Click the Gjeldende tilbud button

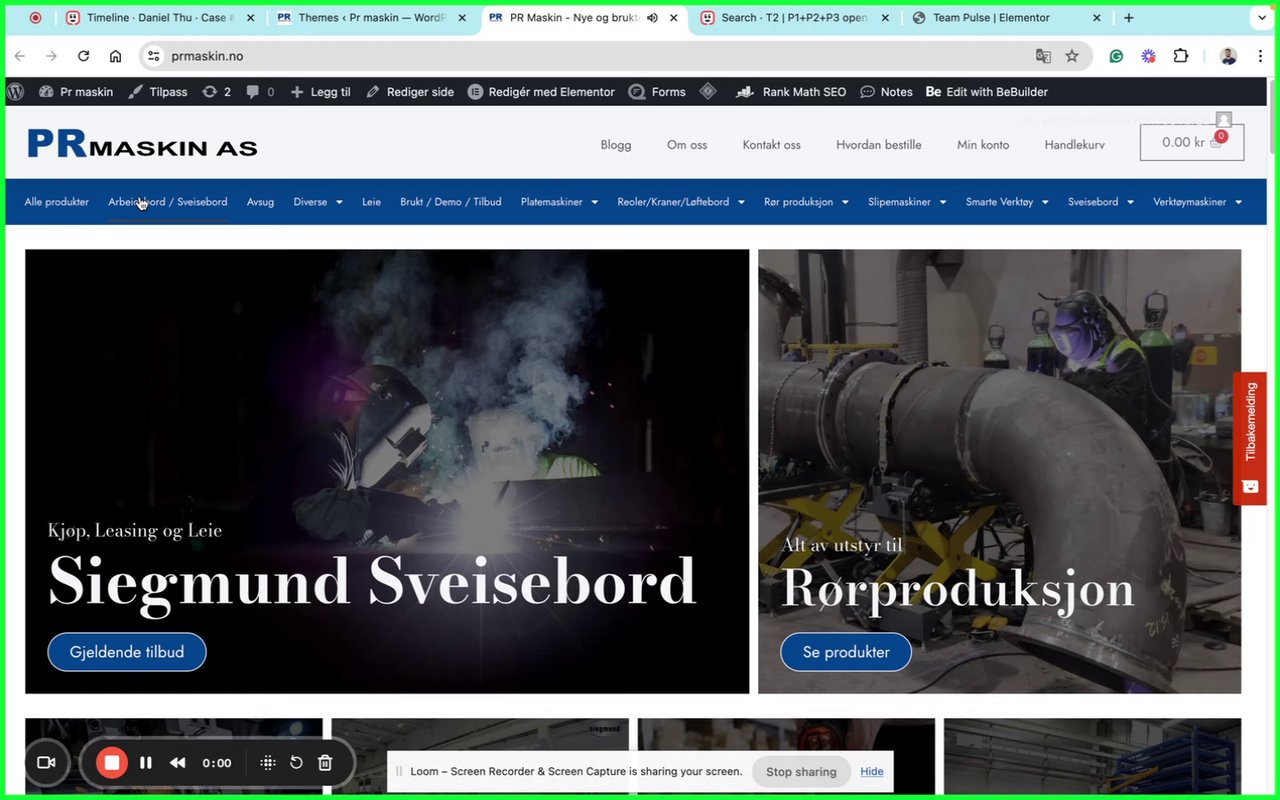click(127, 652)
